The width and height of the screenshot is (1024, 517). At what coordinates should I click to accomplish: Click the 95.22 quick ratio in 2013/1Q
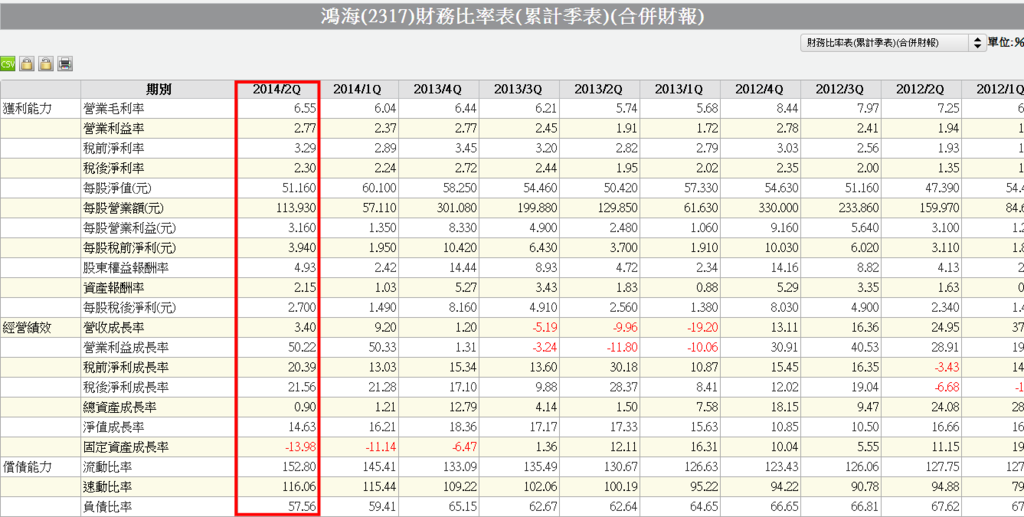[704, 487]
